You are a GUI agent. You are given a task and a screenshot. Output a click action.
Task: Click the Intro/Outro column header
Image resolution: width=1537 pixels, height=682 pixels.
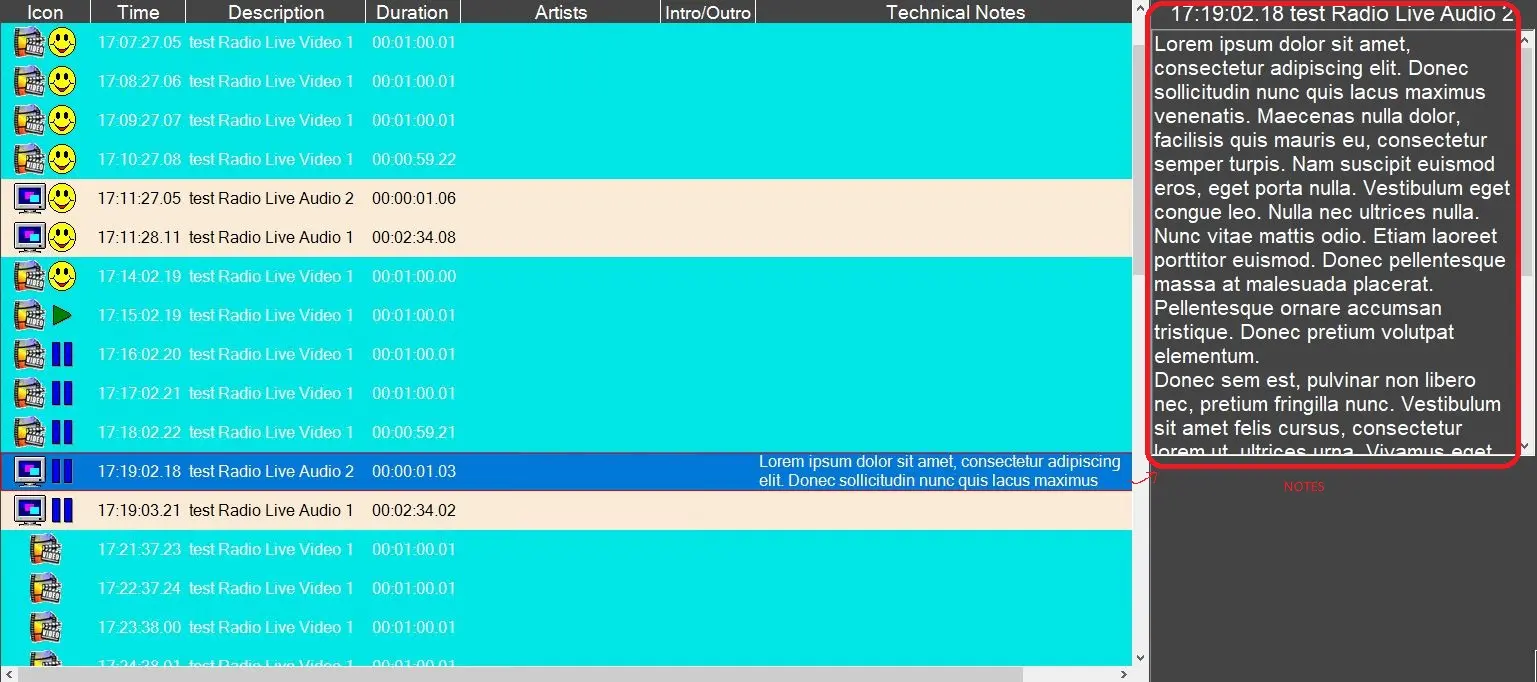coord(709,12)
